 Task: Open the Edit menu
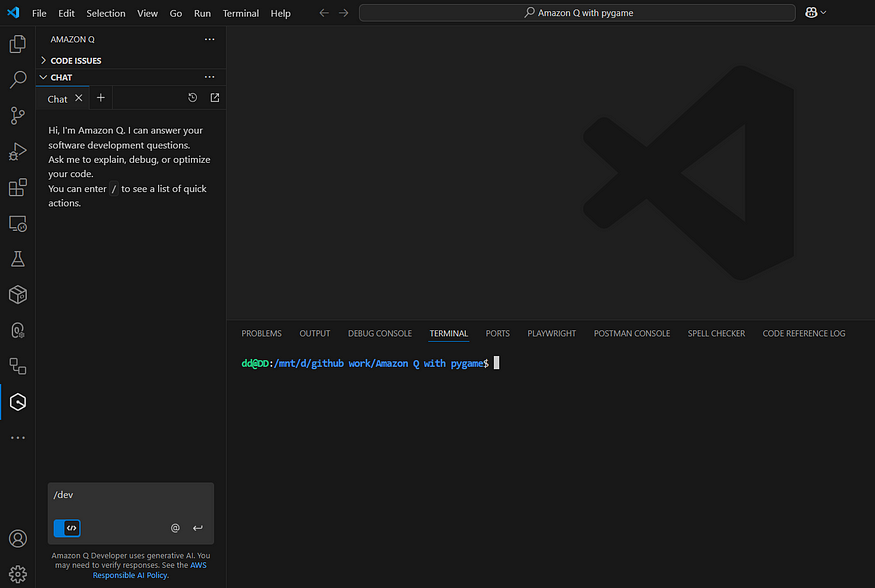tap(66, 13)
